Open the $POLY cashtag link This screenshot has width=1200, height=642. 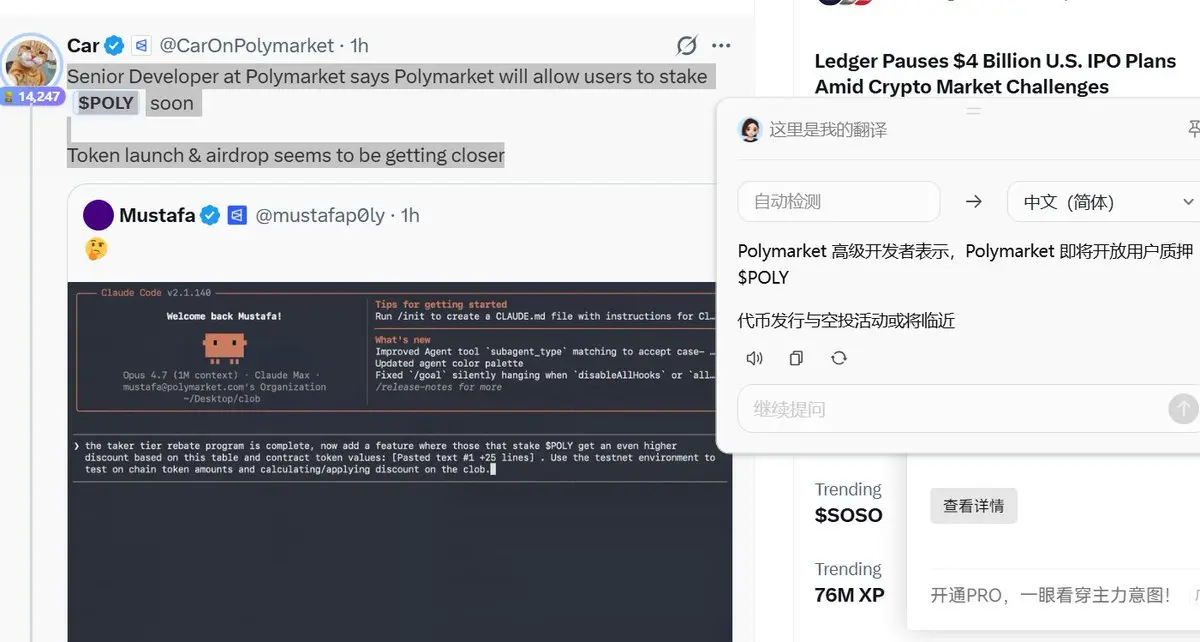106,103
